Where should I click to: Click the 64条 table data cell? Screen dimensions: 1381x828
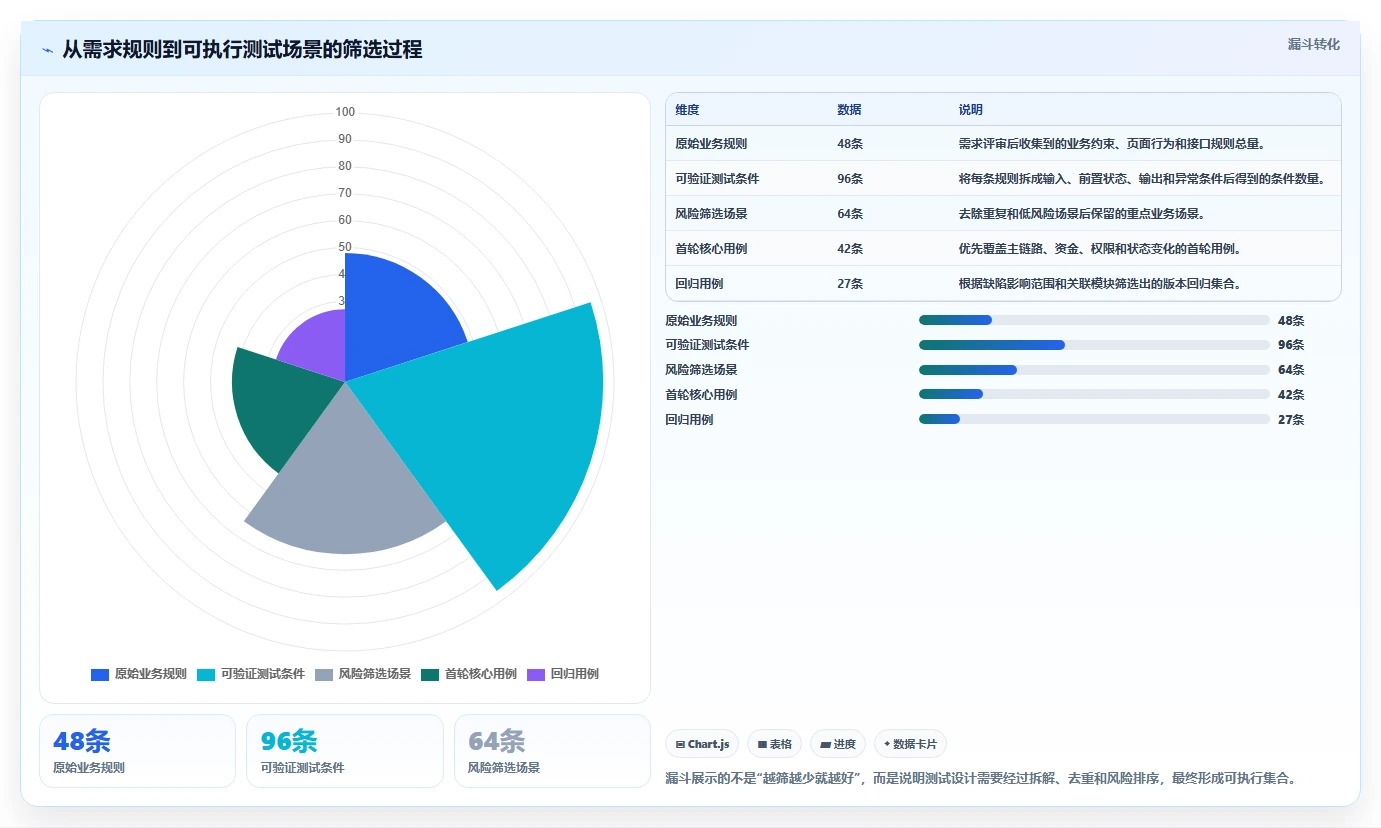click(850, 214)
